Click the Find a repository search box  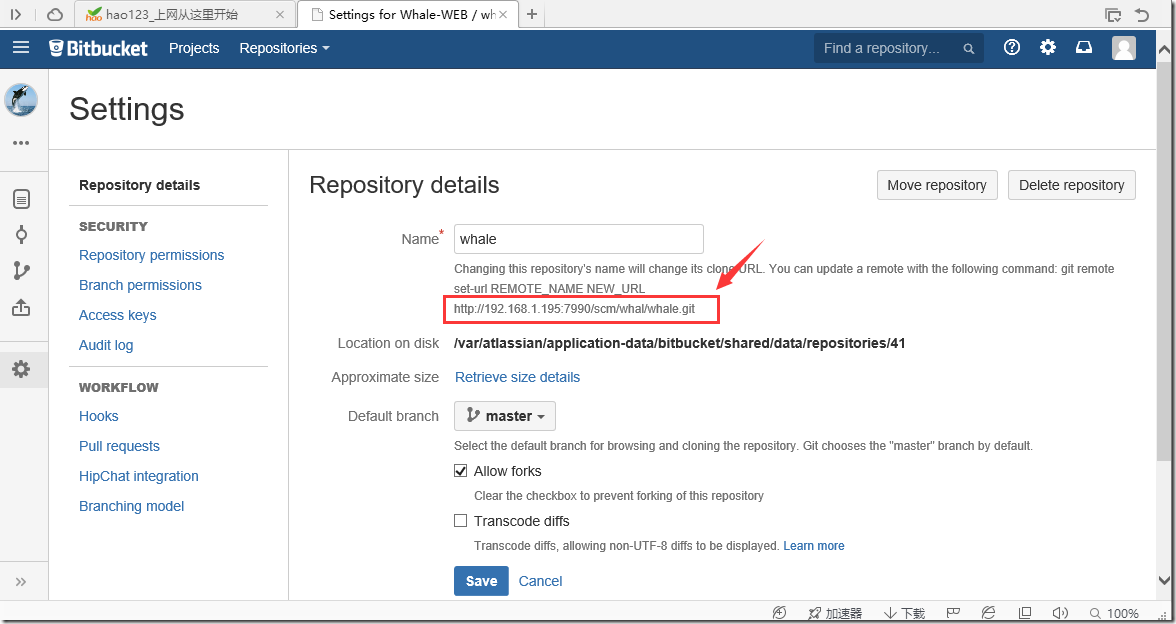point(898,49)
